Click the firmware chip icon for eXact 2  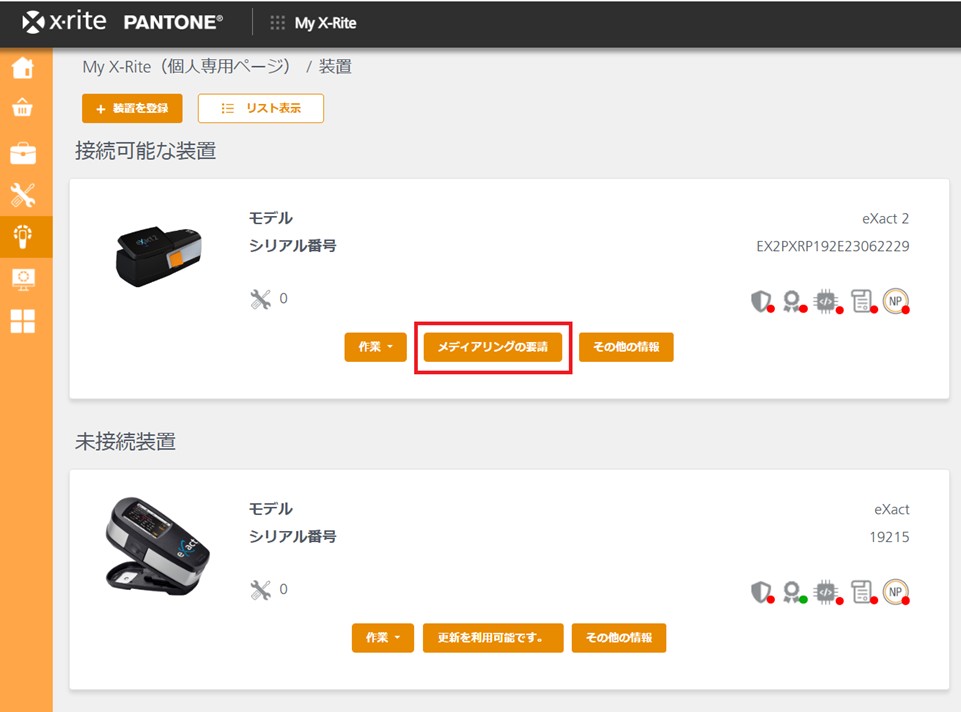(827, 301)
